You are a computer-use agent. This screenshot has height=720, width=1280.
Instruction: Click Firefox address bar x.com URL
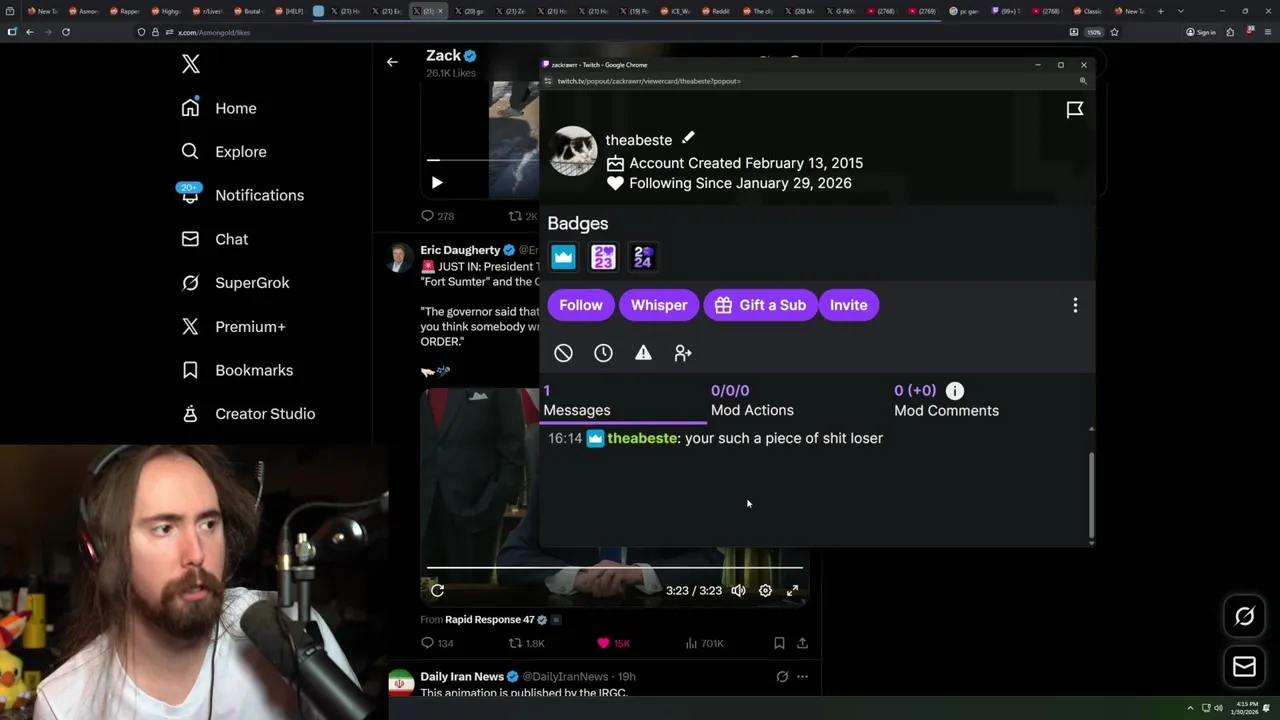coord(214,32)
